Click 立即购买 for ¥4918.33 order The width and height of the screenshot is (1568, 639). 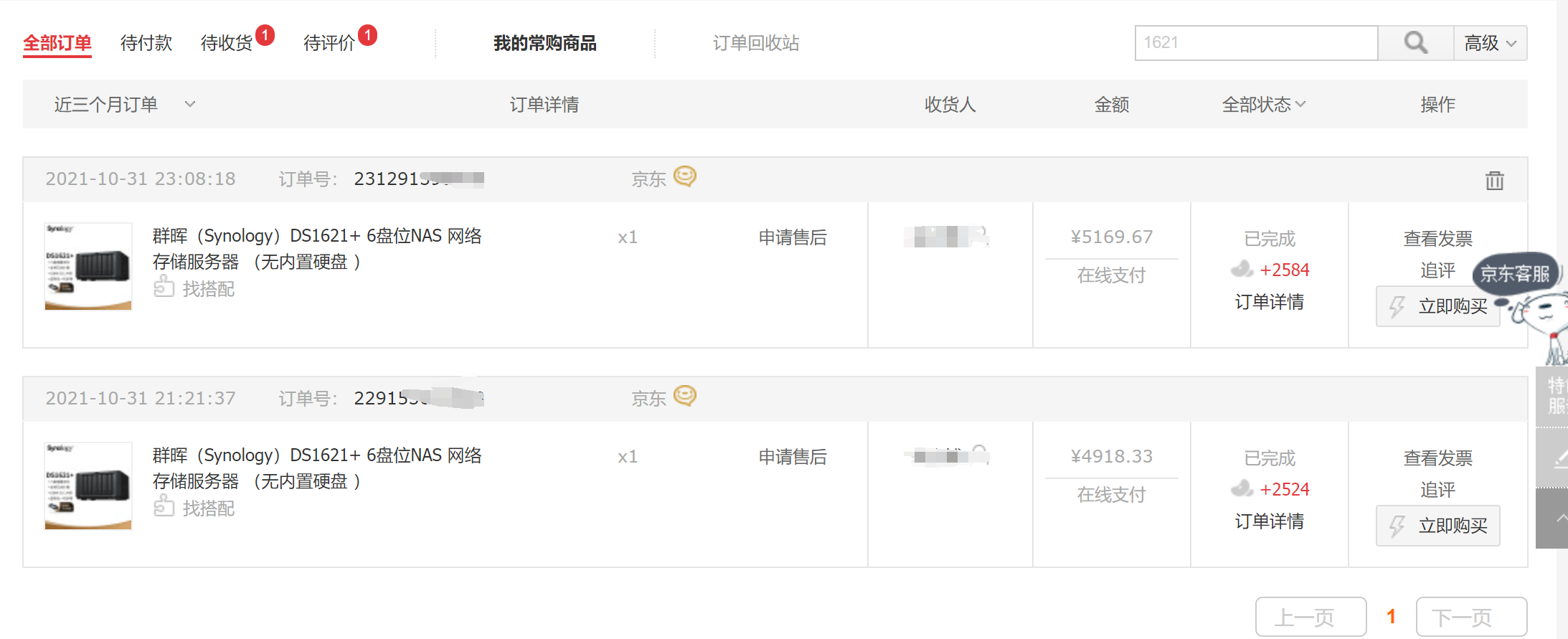[1437, 526]
